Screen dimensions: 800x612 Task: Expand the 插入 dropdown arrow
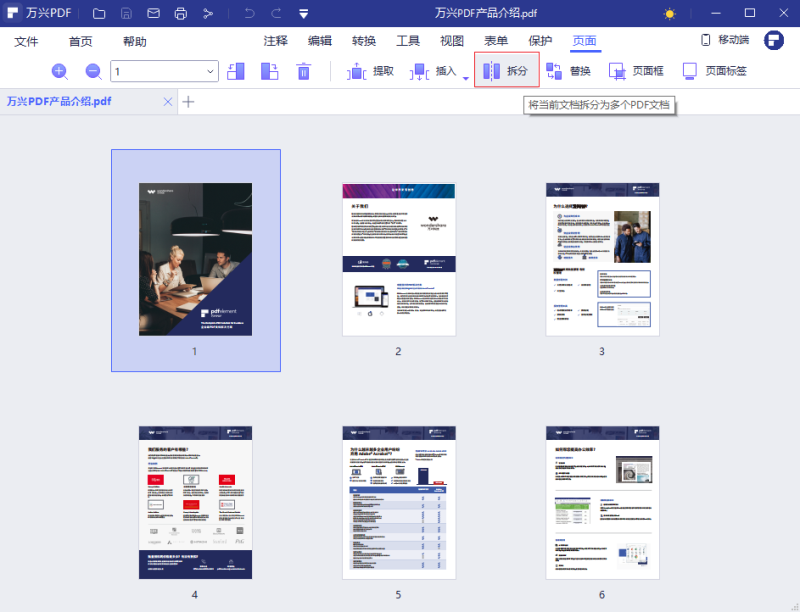click(465, 77)
